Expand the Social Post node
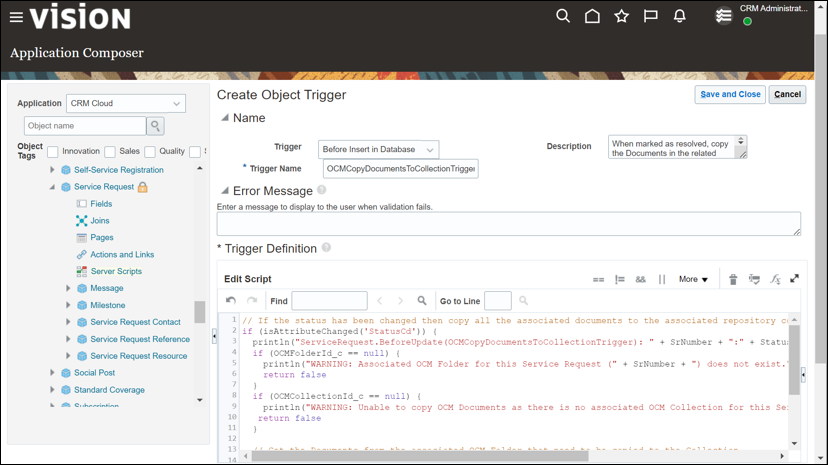The height and width of the screenshot is (465, 828). (52, 373)
